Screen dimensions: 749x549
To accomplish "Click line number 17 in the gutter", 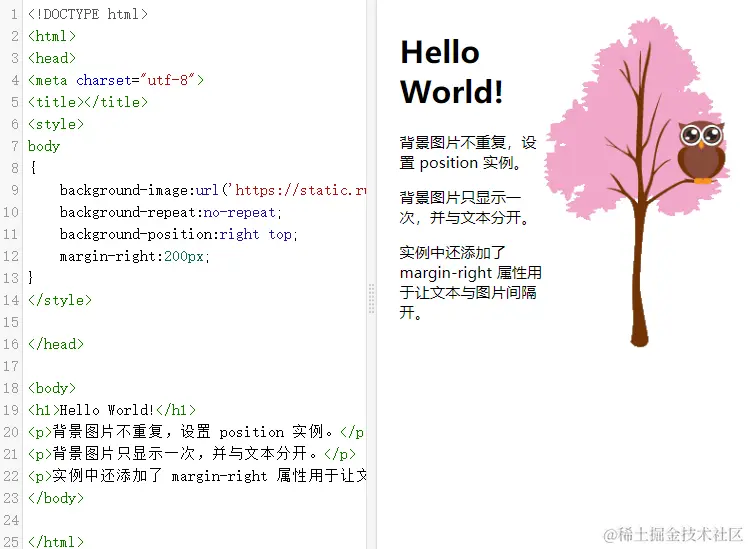I will 11,366.
